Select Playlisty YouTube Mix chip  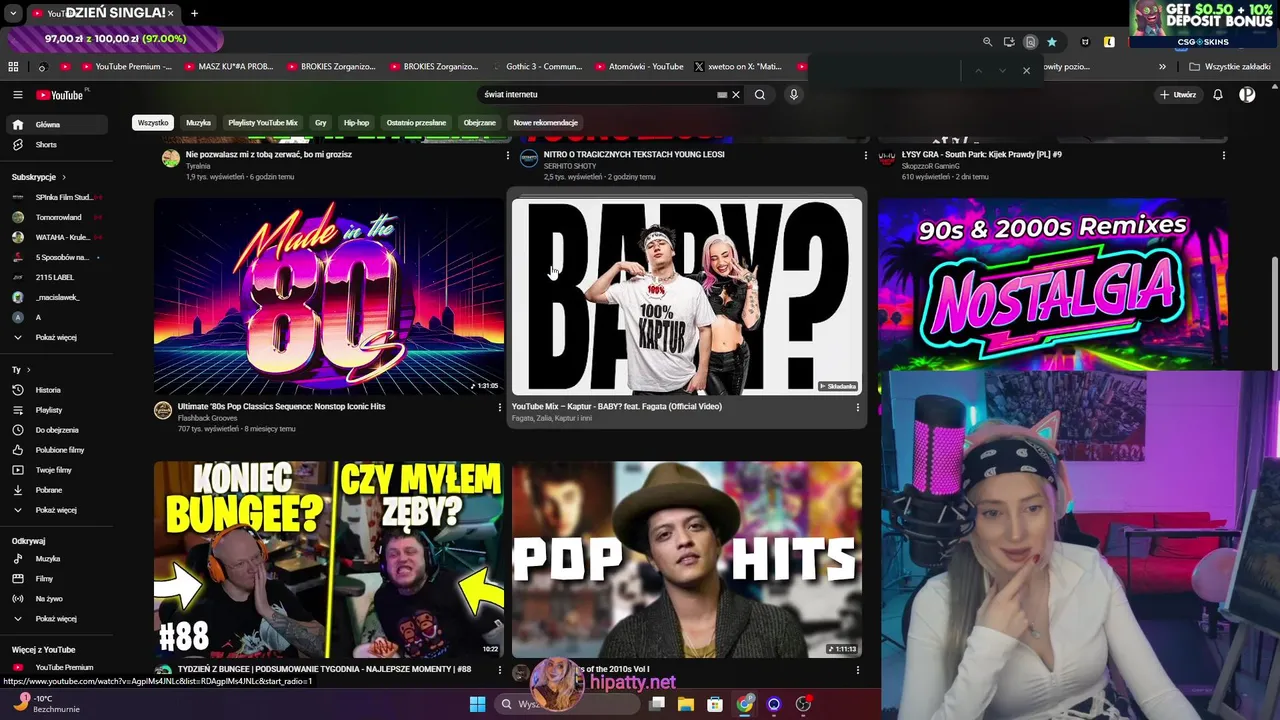(x=263, y=123)
